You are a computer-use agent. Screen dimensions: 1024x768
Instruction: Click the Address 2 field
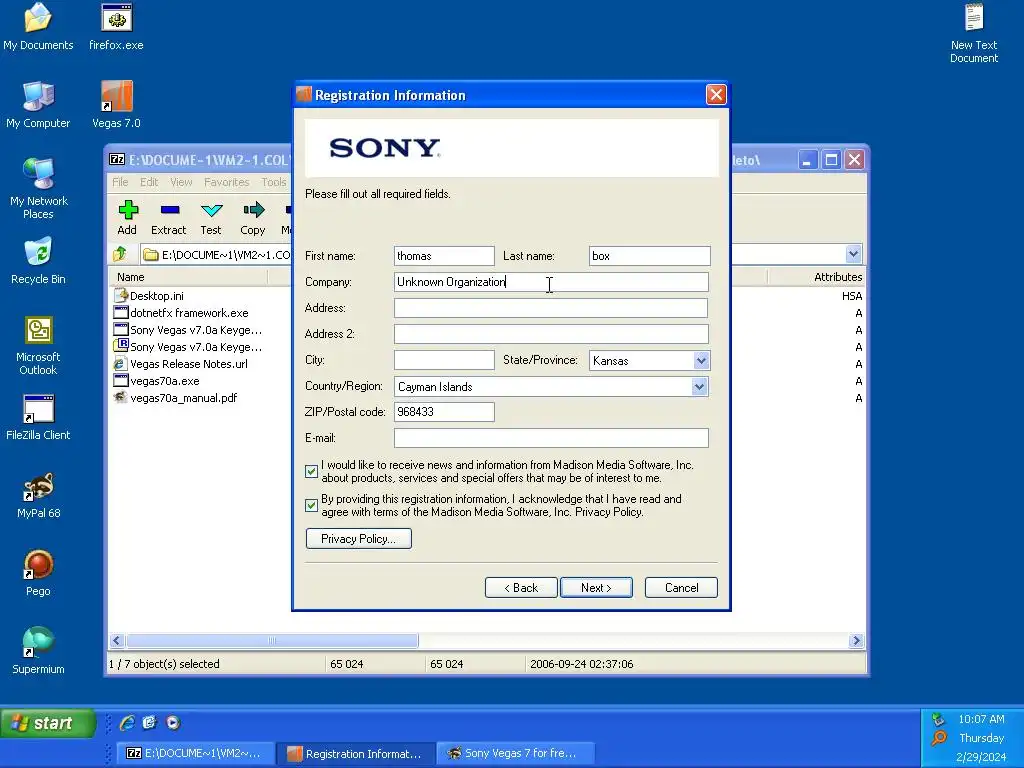[551, 334]
